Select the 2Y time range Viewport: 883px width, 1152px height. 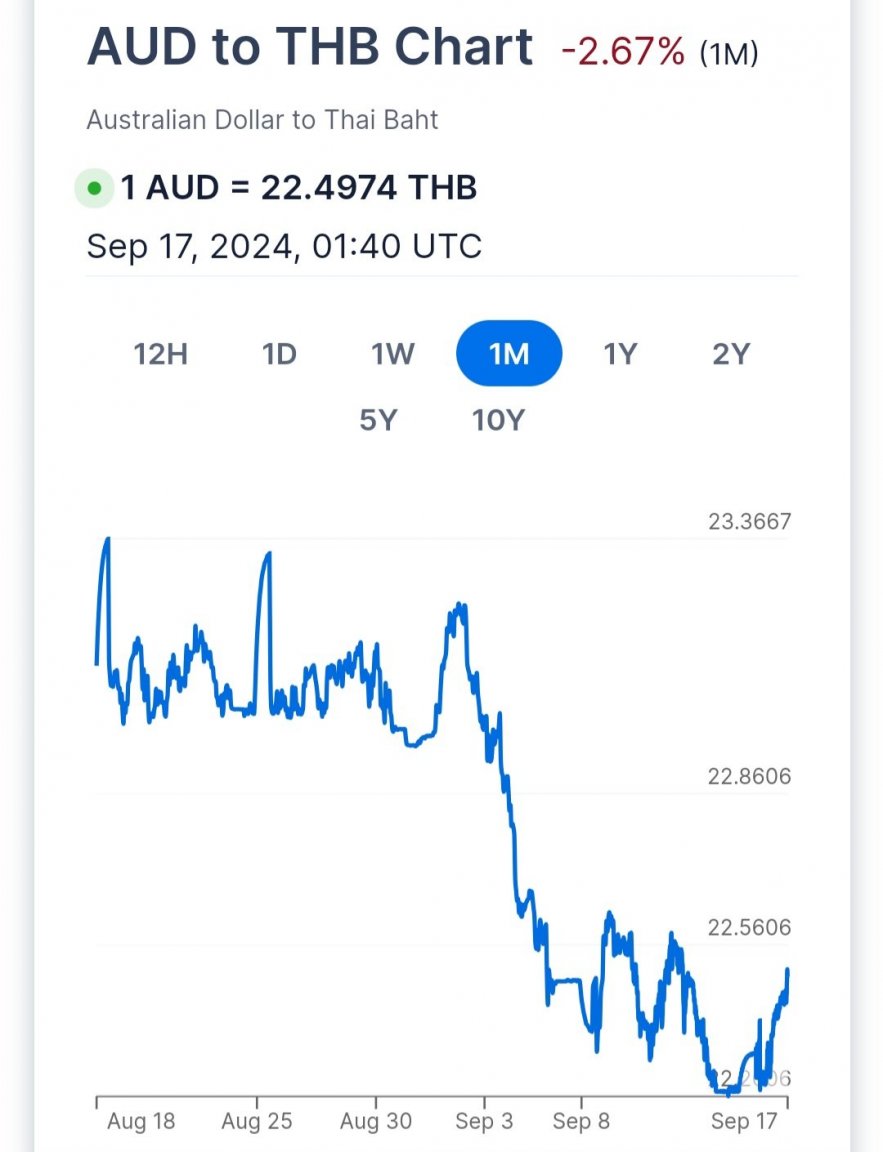point(731,354)
